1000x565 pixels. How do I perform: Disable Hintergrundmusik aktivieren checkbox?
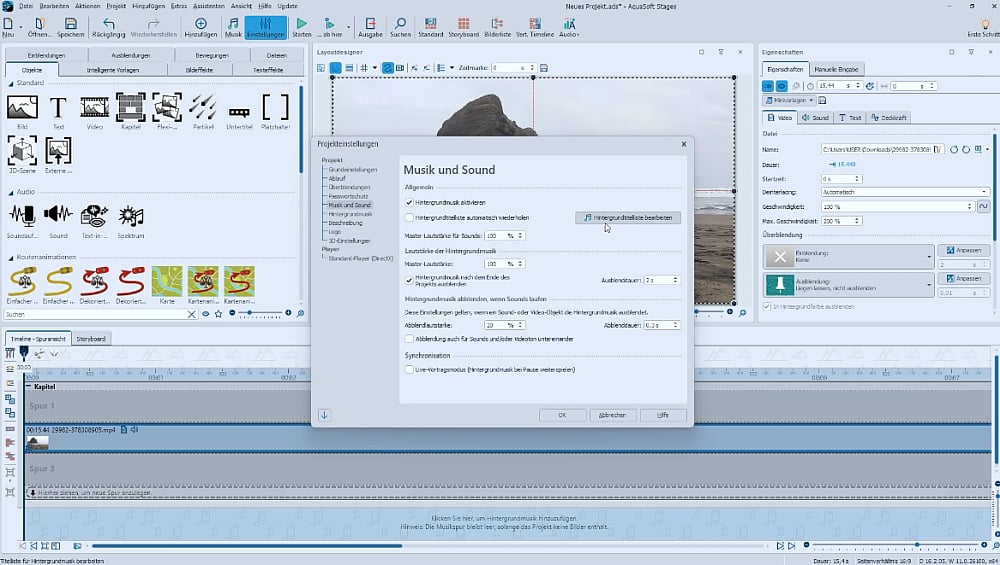point(409,202)
